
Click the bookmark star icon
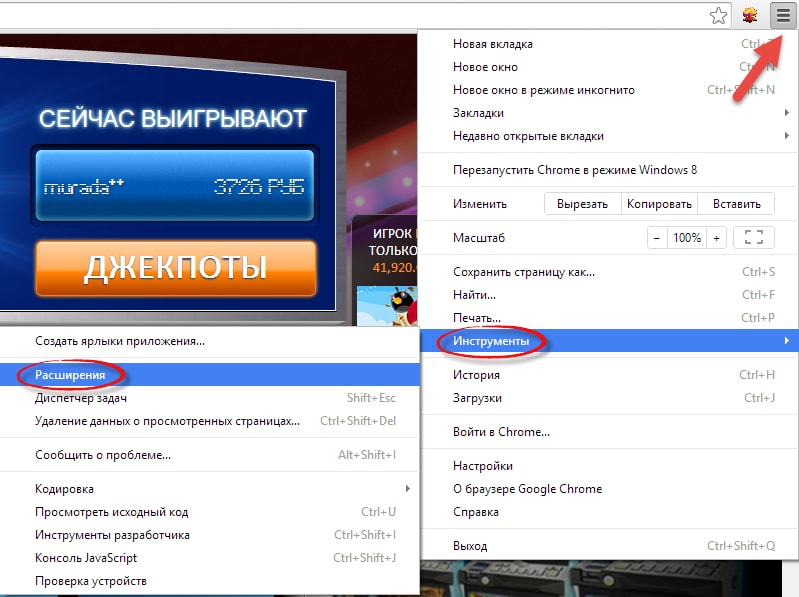click(x=718, y=15)
